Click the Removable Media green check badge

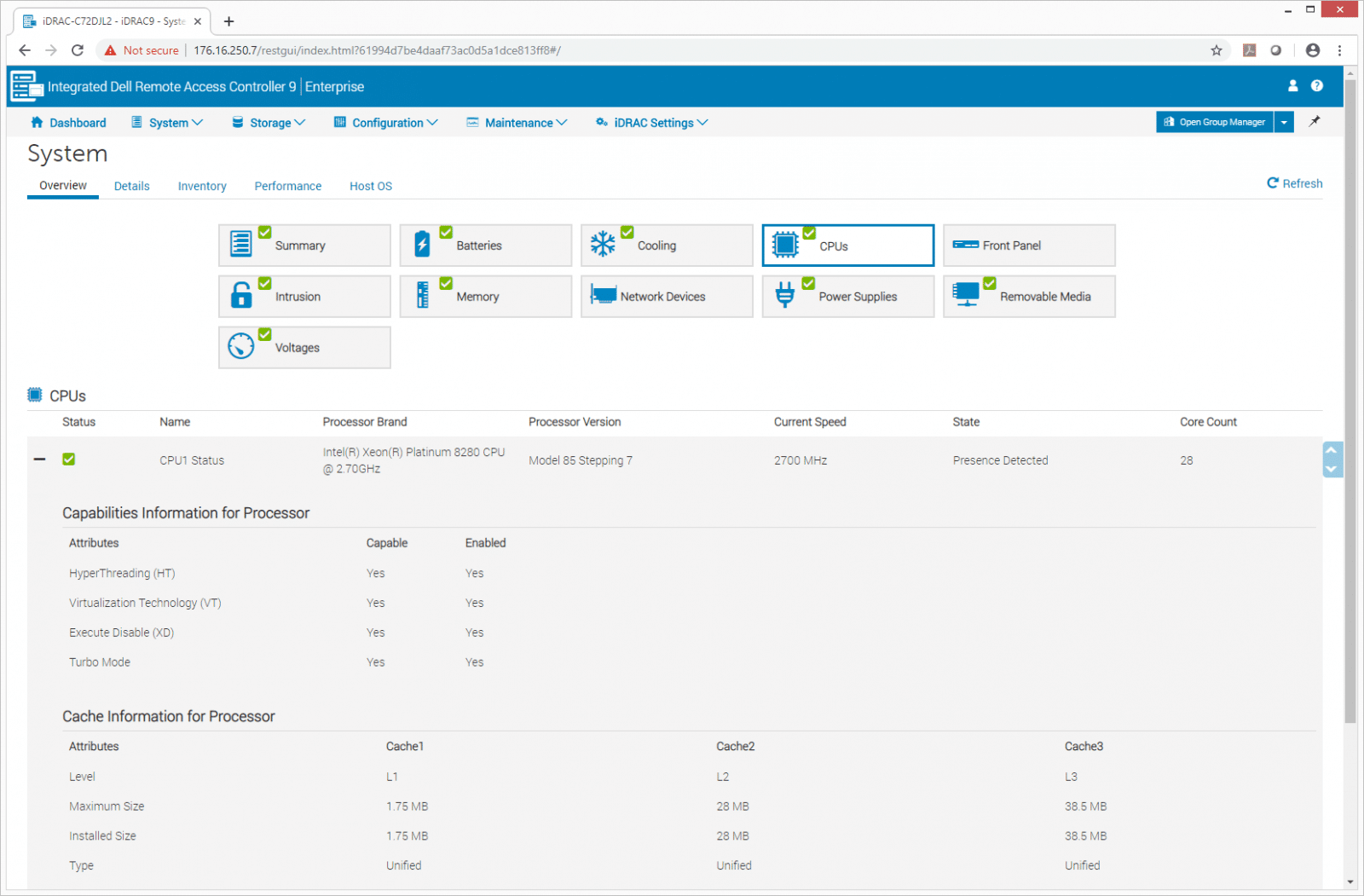coord(990,283)
